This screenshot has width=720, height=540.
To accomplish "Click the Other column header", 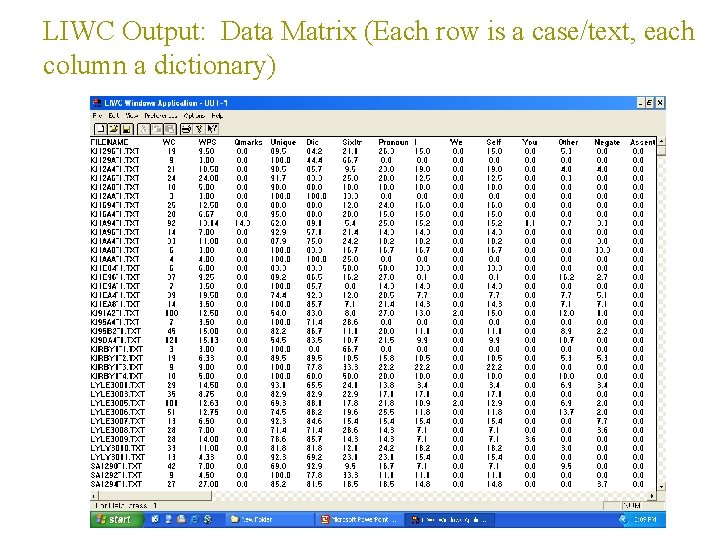I will click(x=568, y=142).
